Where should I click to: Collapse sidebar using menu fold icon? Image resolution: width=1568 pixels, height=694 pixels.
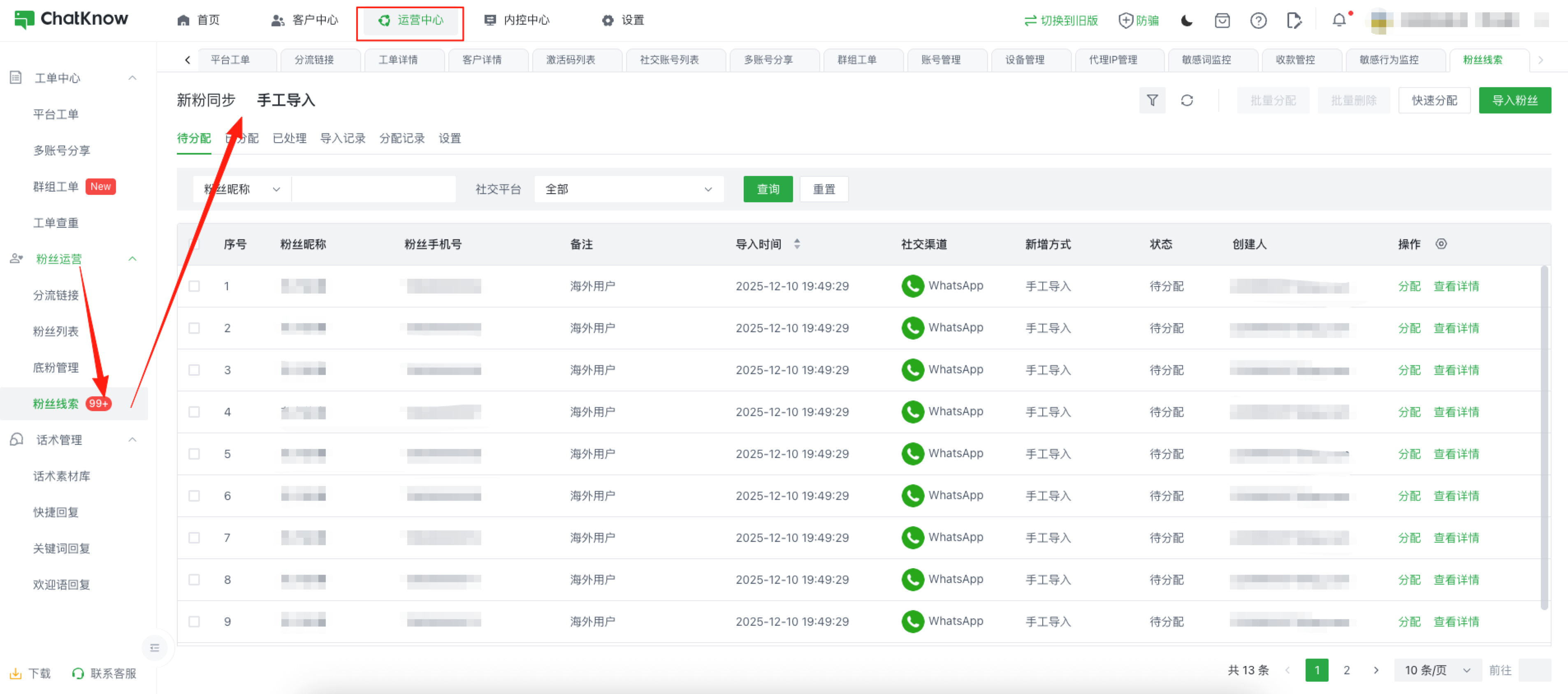[x=155, y=648]
